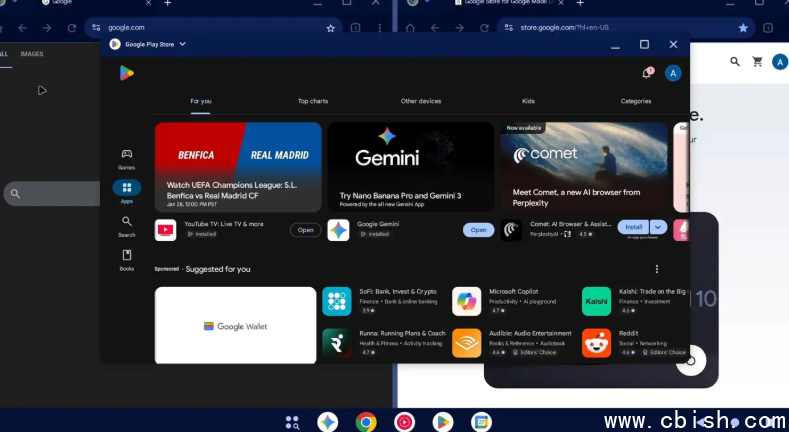Launch YouTube Music from the shelf
789x432 pixels.
404,422
